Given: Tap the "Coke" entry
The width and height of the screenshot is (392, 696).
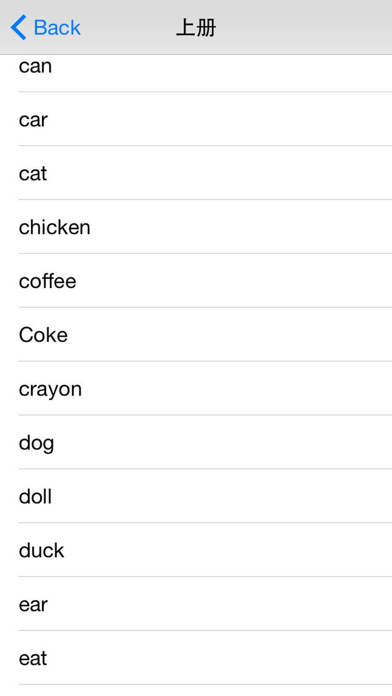Looking at the screenshot, I should 196,334.
